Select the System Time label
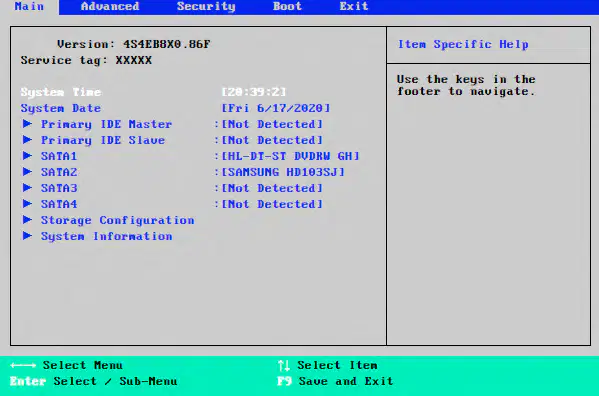The width and height of the screenshot is (599, 396). click(x=61, y=92)
